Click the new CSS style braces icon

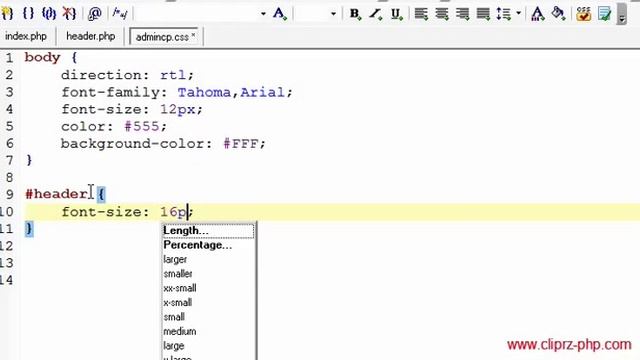[x=7, y=13]
